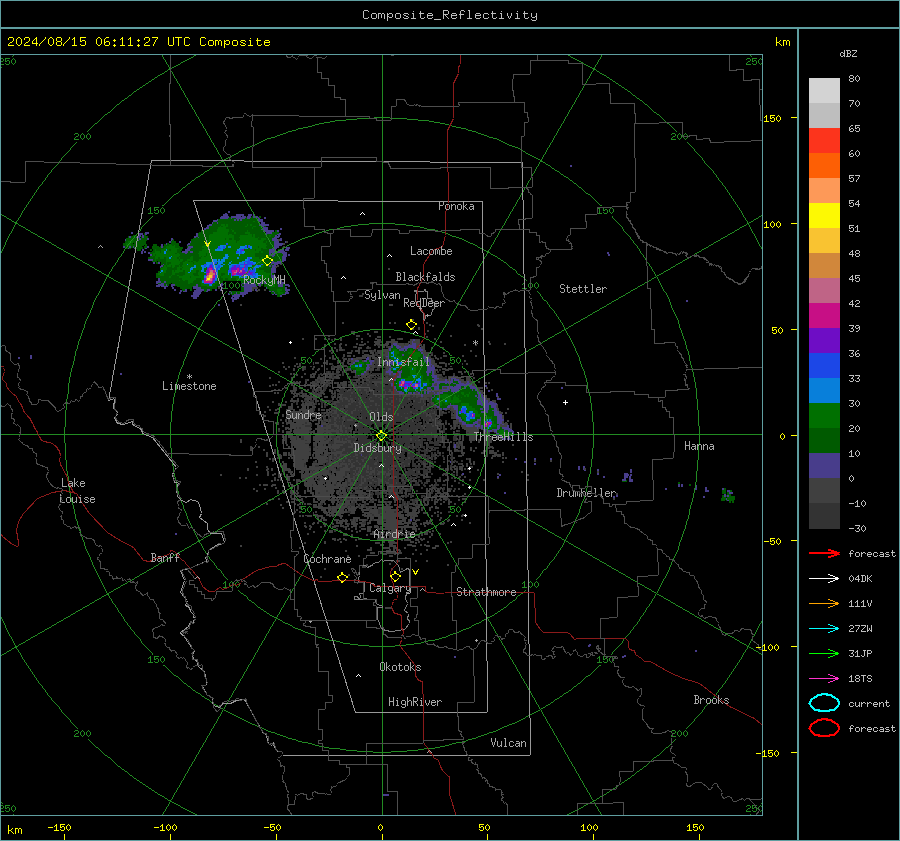Click the red forecast arrow in legend

824,553
